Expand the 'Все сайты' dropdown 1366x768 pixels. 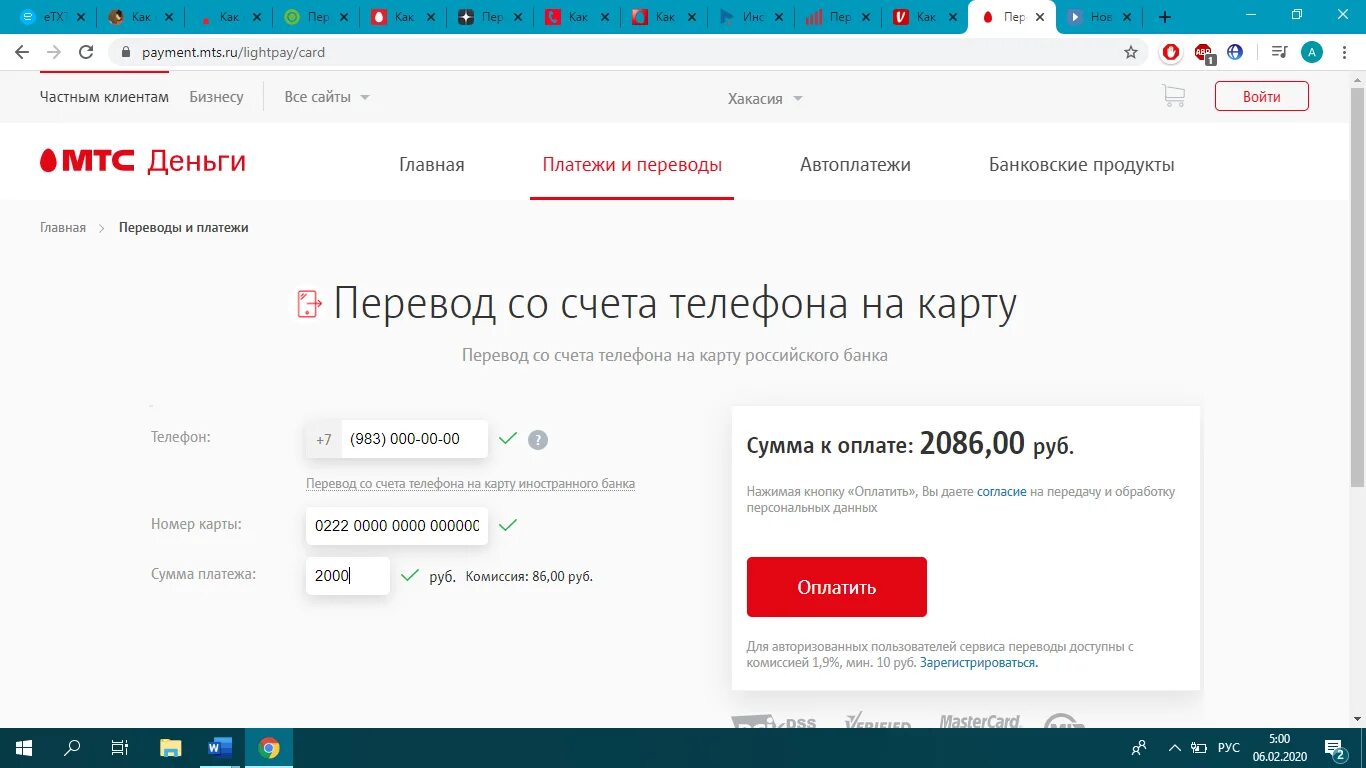coord(327,97)
